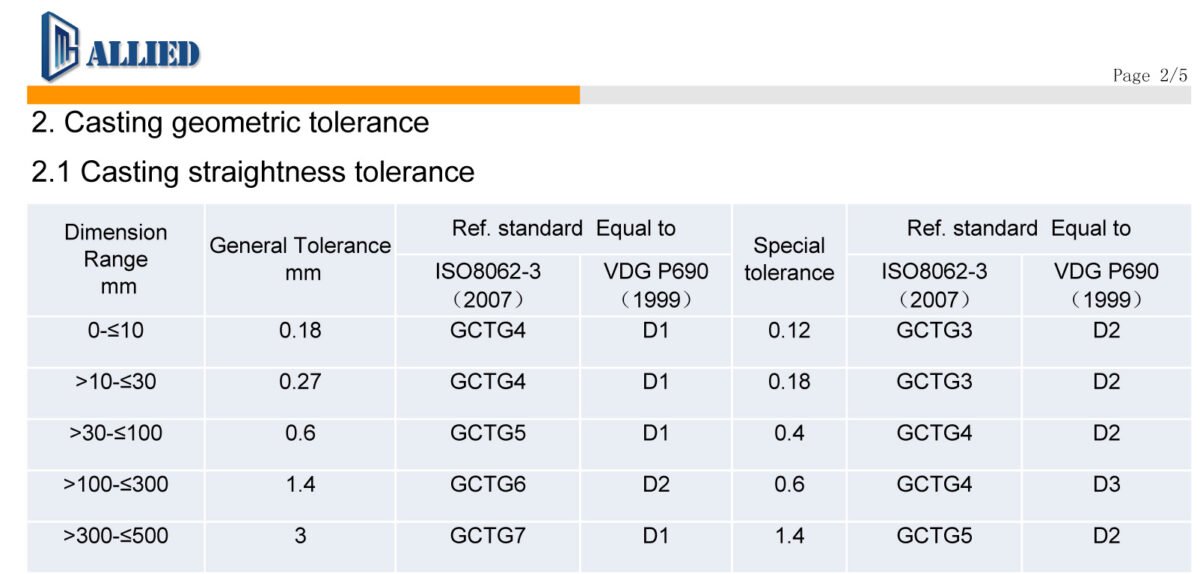Click 'VDG P690 (1999)' subheader left of Special tolerance
This screenshot has width=1200, height=574.
point(656,285)
